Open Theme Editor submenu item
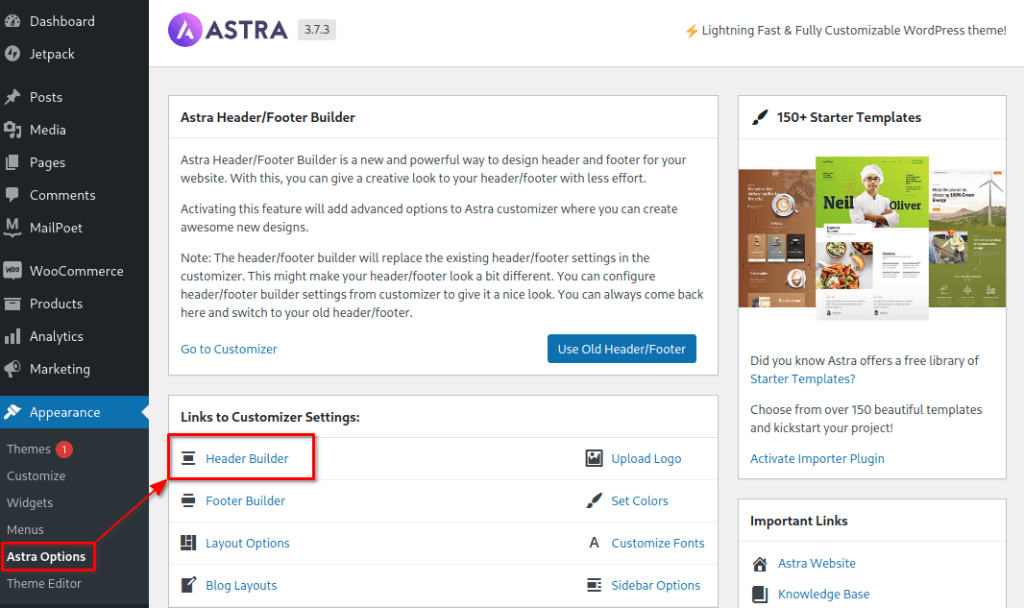 coord(44,583)
